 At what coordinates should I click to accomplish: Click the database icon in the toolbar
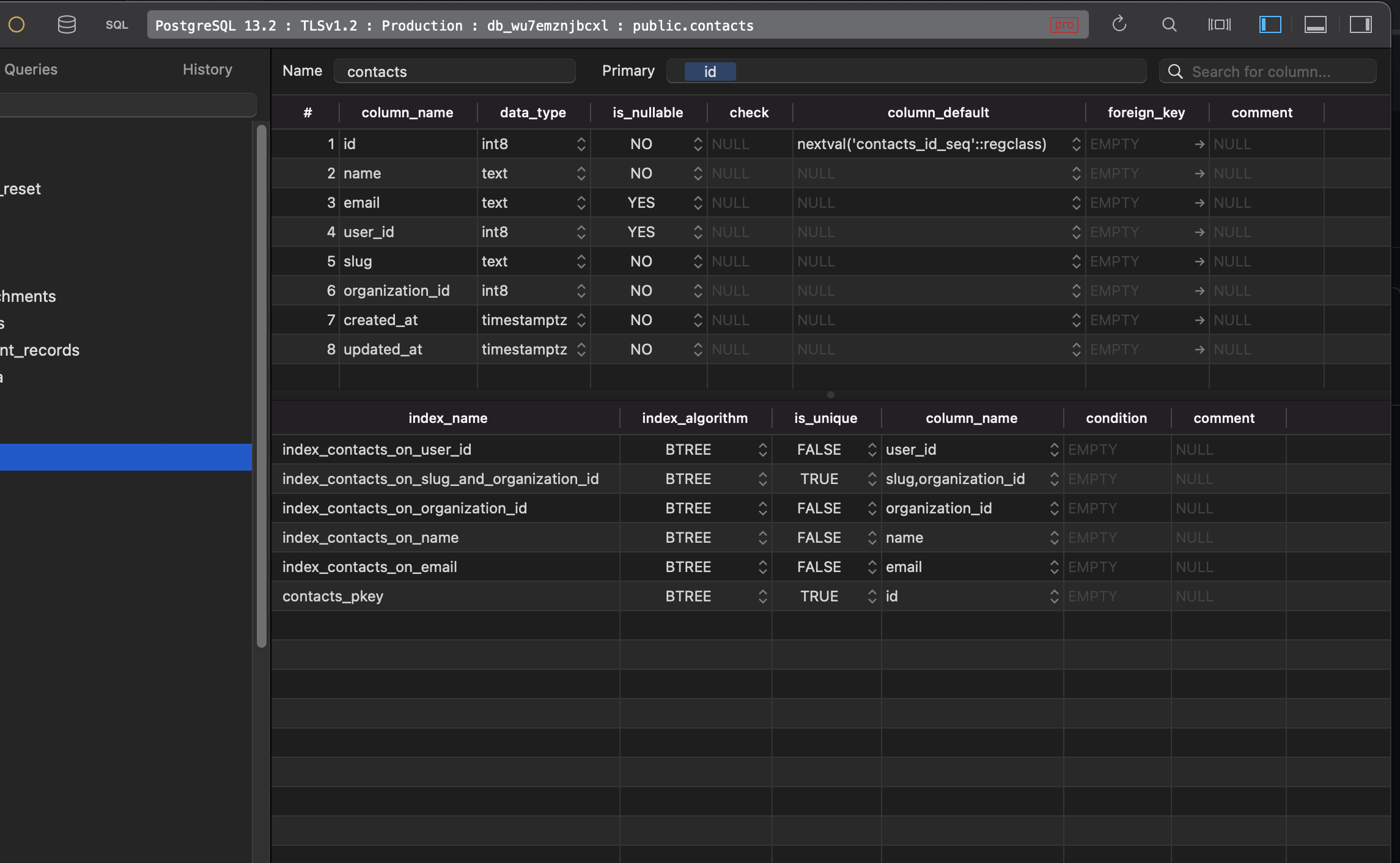pos(67,24)
